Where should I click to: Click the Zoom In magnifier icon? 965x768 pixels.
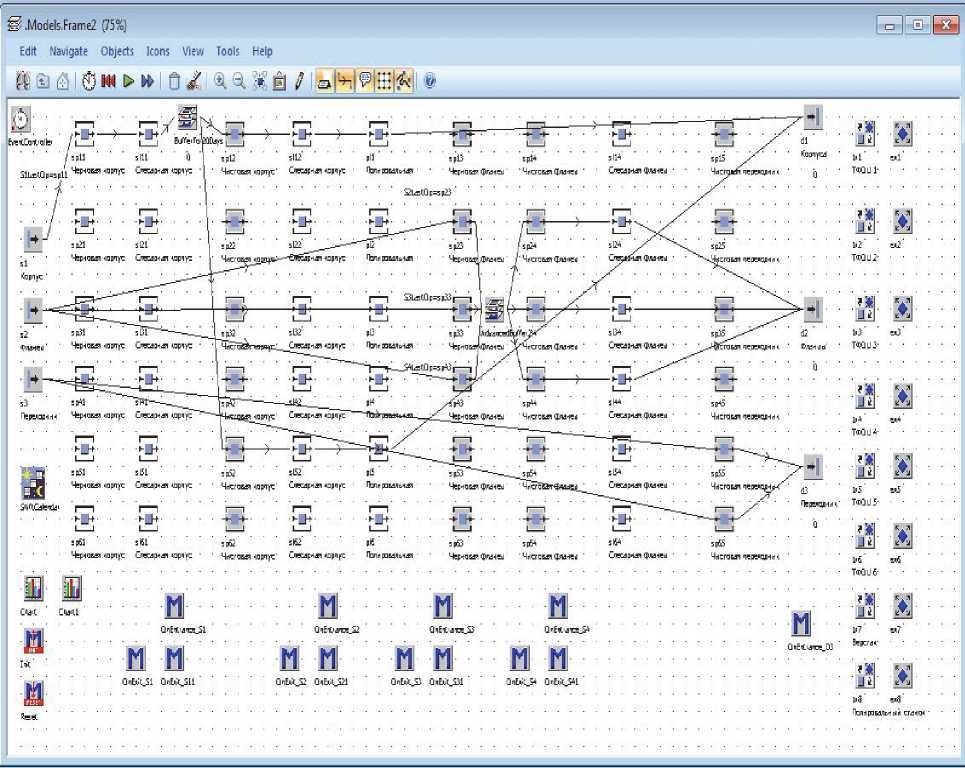click(220, 81)
